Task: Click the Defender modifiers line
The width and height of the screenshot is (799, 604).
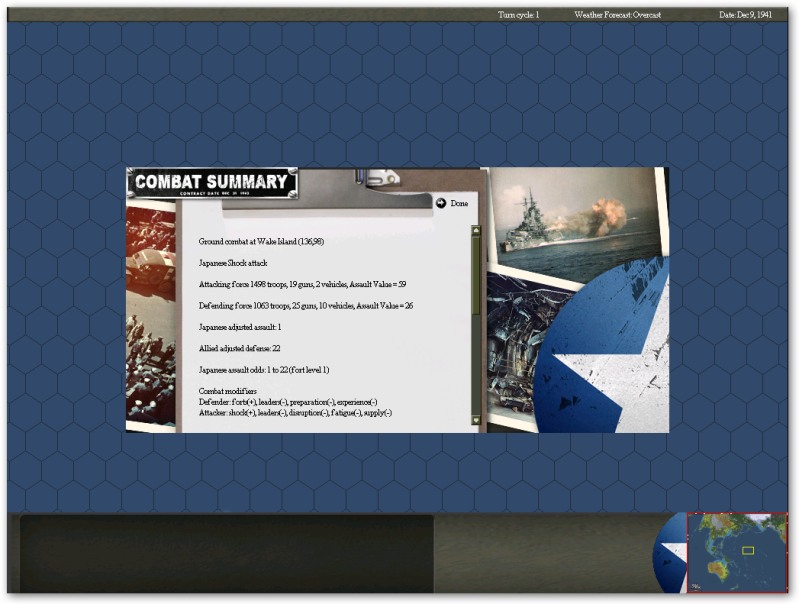Action: click(x=288, y=402)
